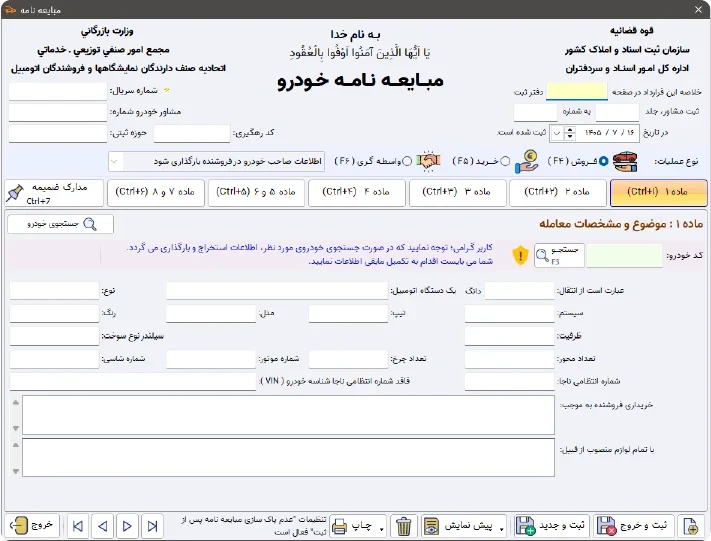
Task: Open the پیش نمایش dropdown arrow
Action: tap(502, 528)
